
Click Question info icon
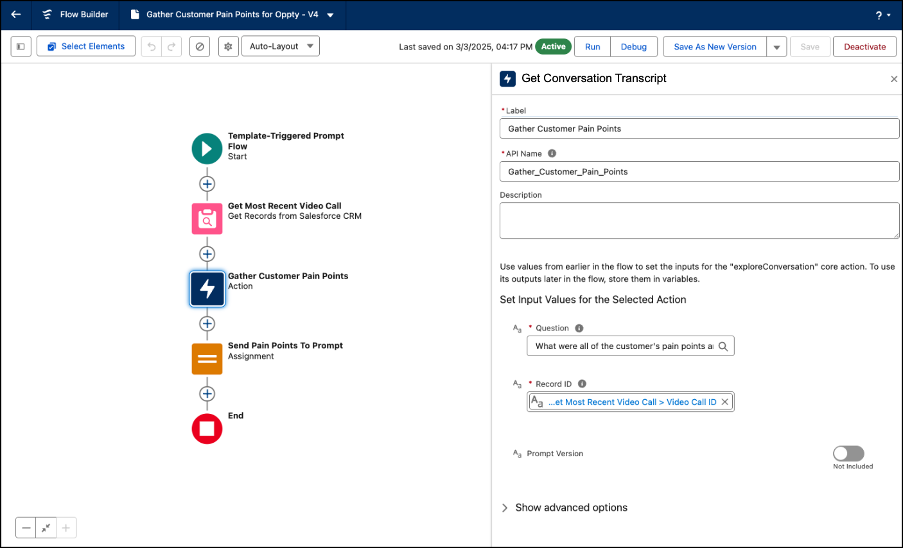tap(579, 328)
